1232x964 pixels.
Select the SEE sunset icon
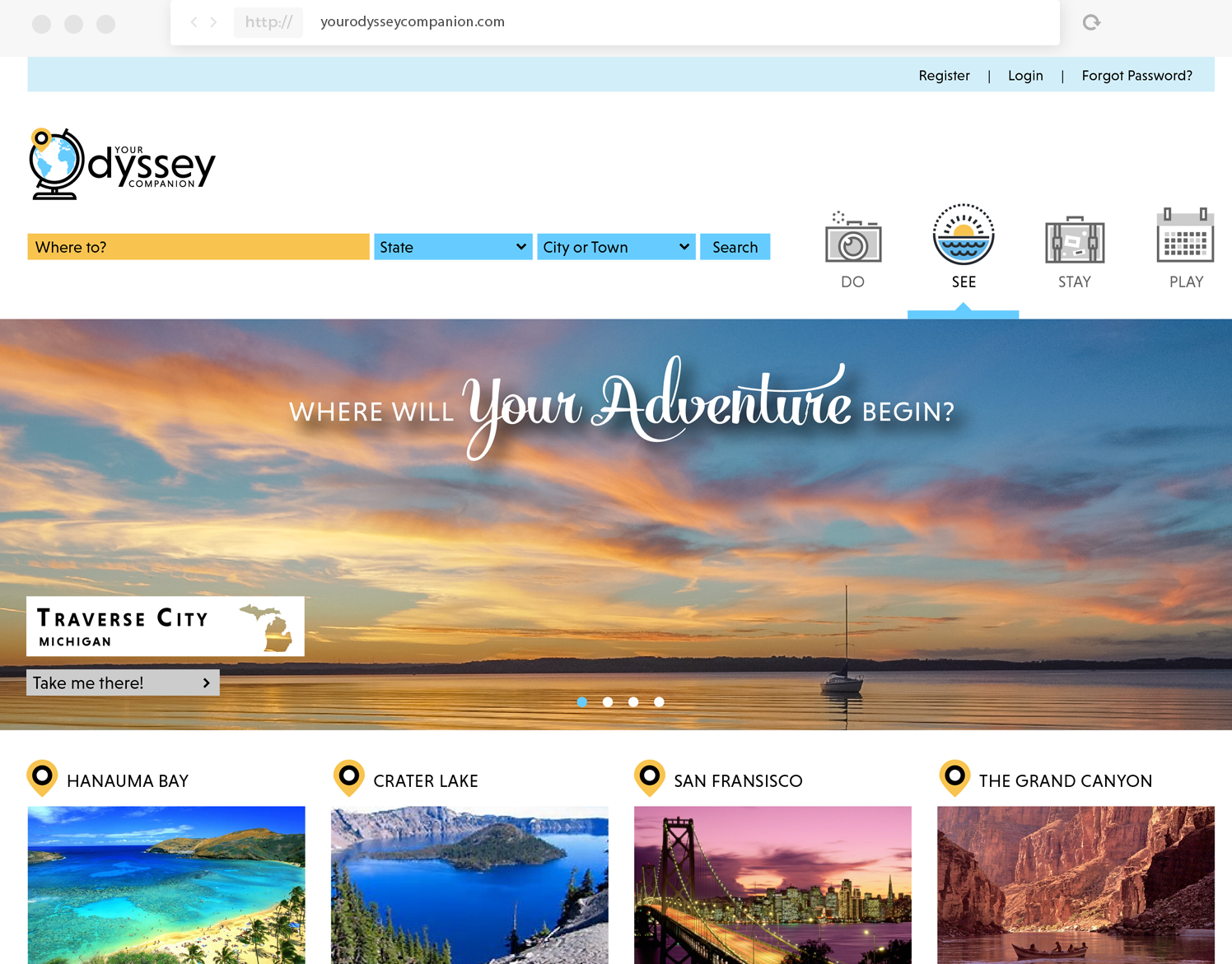(964, 235)
